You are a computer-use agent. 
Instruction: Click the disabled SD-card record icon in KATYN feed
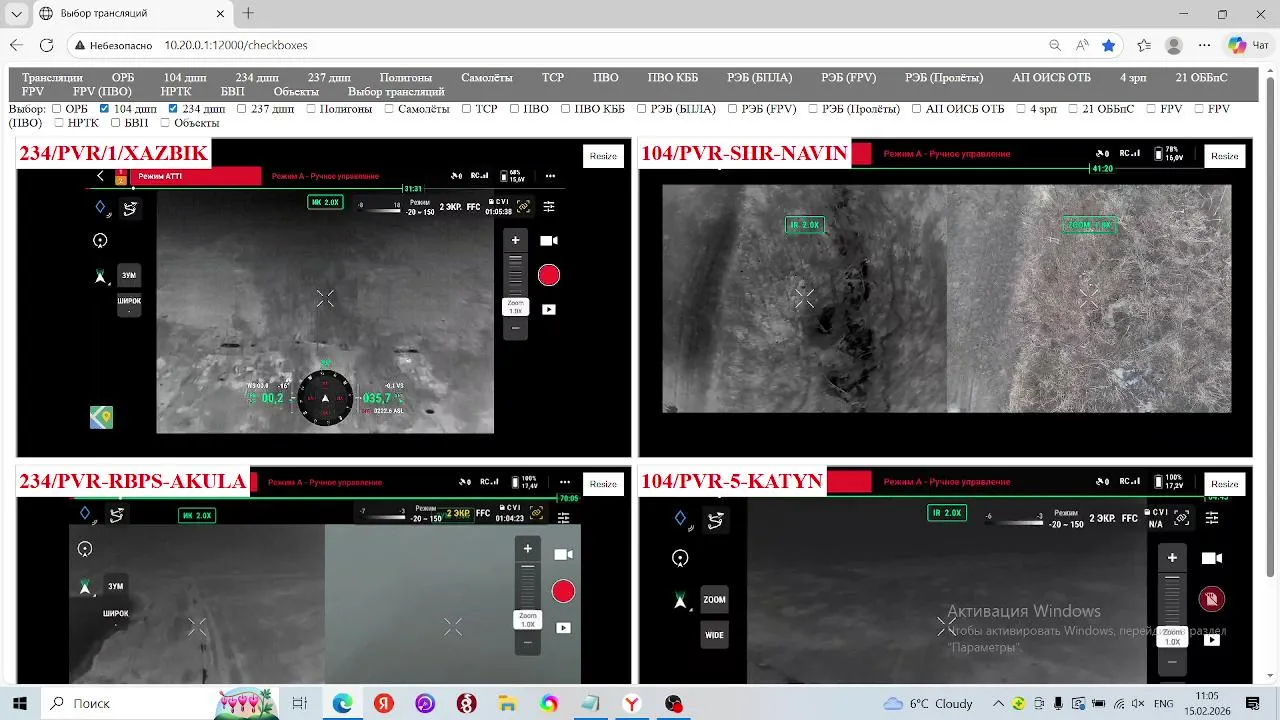click(1211, 599)
